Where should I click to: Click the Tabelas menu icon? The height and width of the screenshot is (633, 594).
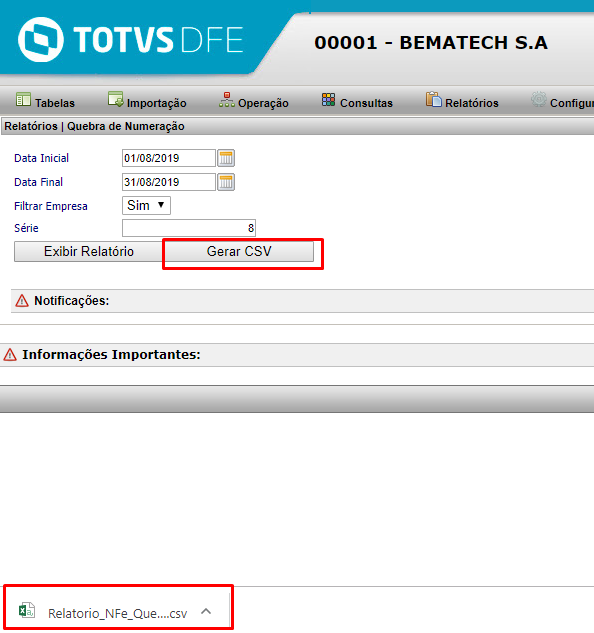pyautogui.click(x=23, y=99)
